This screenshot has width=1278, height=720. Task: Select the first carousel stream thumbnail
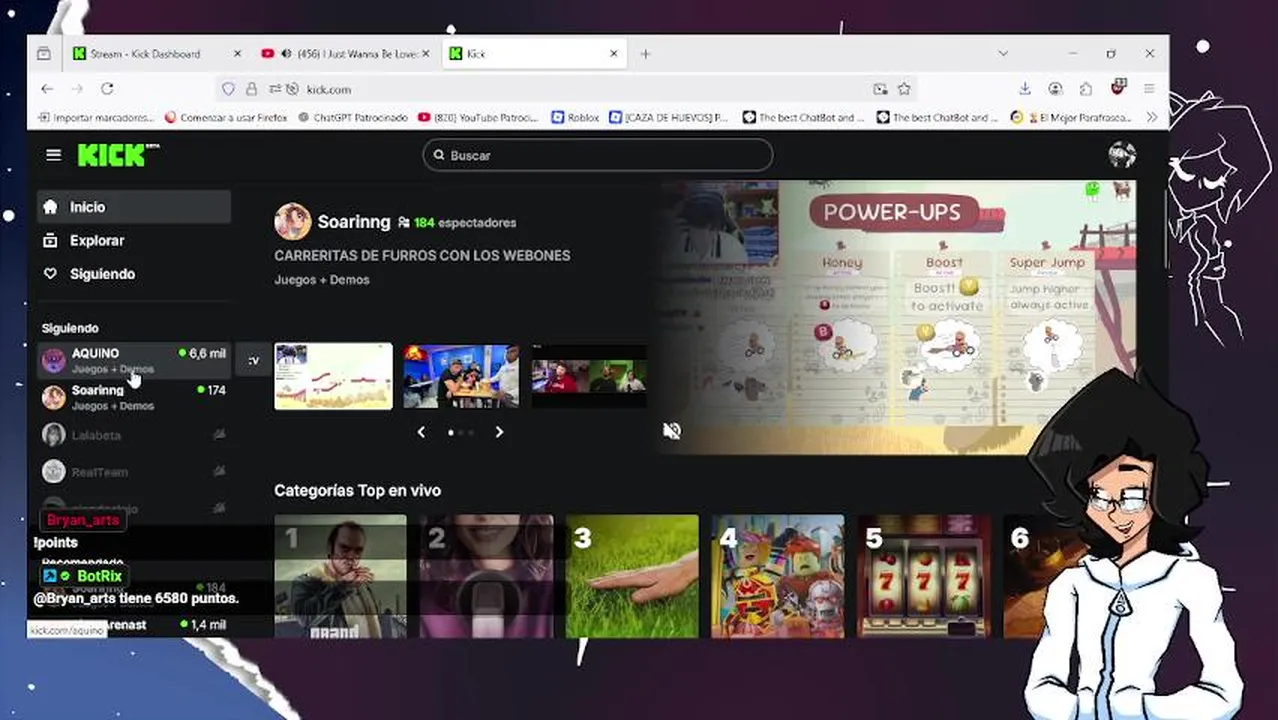pos(333,376)
